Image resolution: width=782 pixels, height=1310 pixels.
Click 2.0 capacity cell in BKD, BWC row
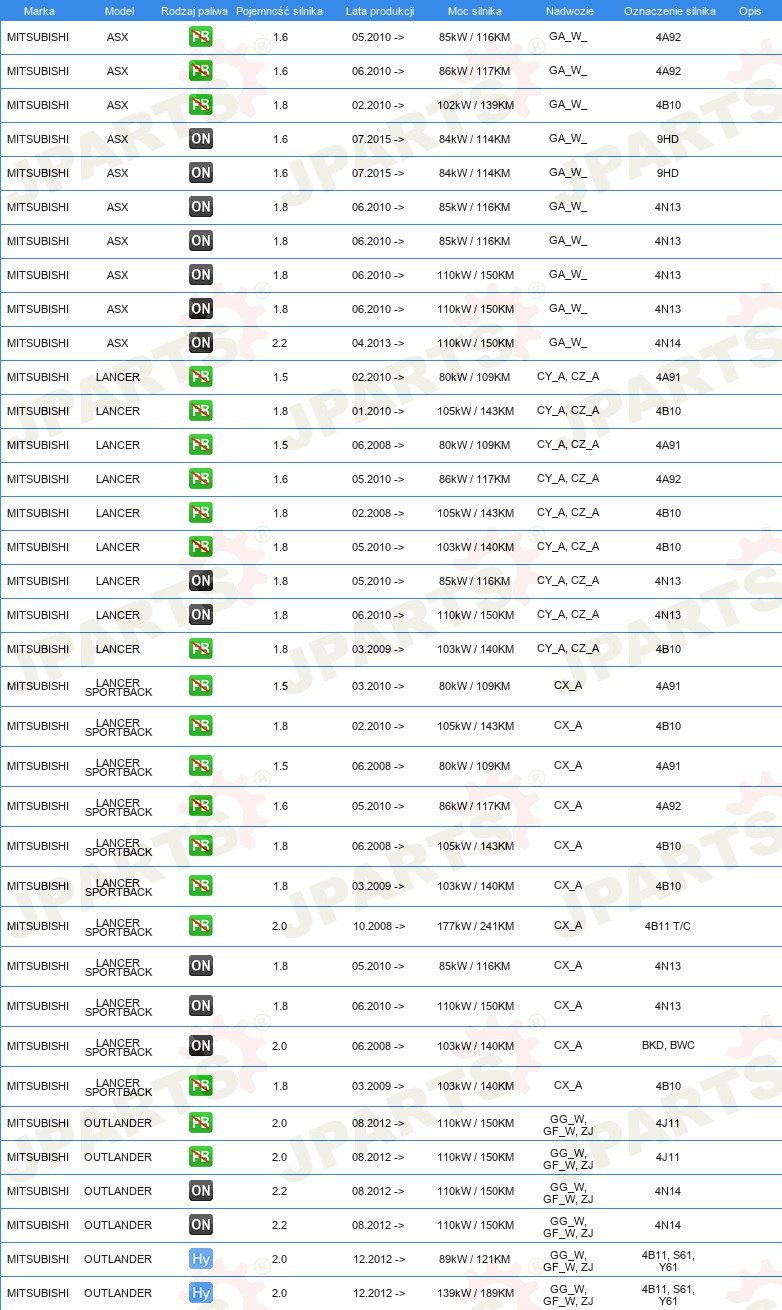(280, 1046)
